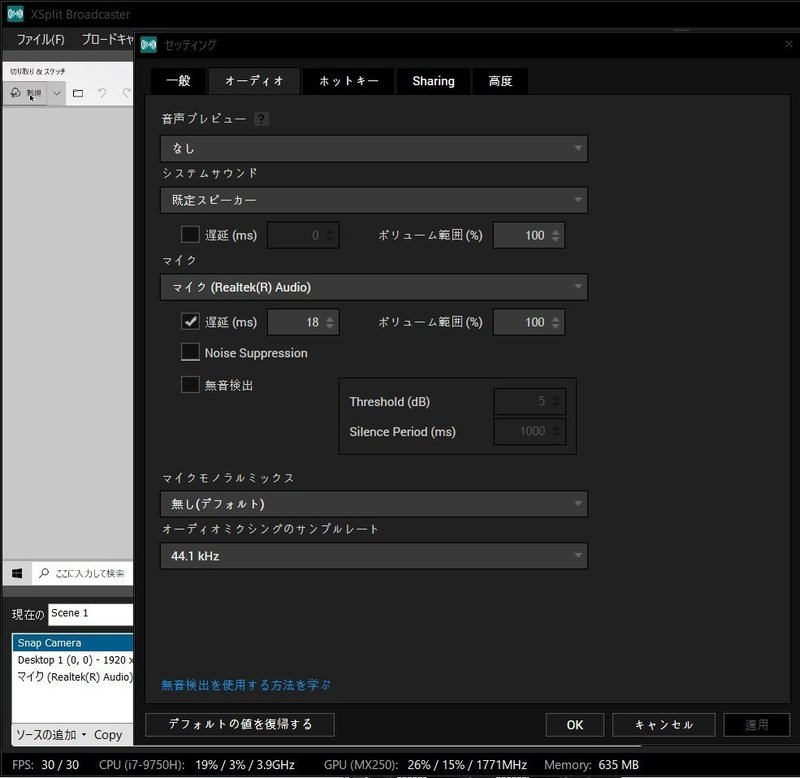Open the システムサウンド dropdown 既定スピーカー
Viewport: 800px width, 778px height.
click(373, 200)
